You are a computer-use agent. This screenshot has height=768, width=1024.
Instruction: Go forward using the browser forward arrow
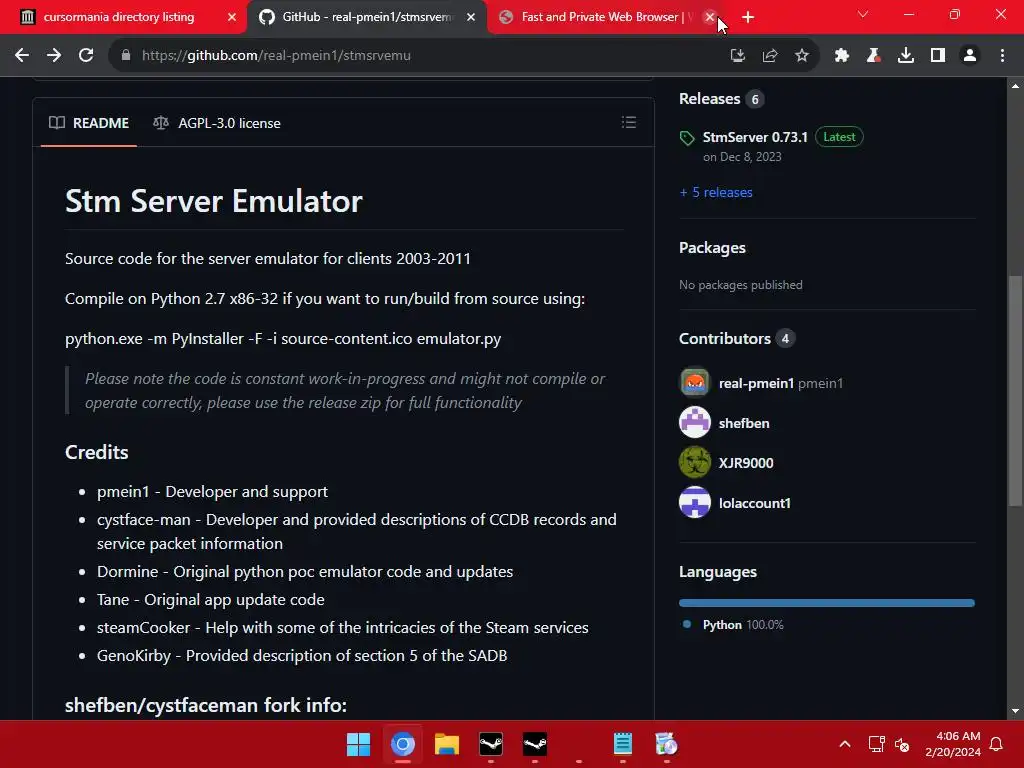coord(54,56)
